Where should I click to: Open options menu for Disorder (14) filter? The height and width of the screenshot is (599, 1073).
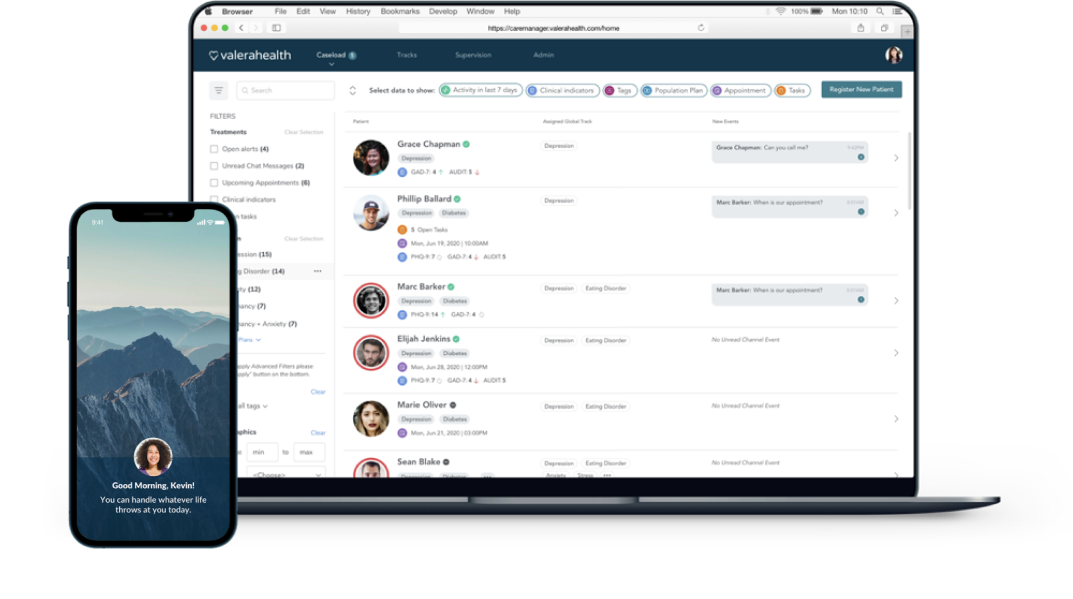[x=318, y=271]
